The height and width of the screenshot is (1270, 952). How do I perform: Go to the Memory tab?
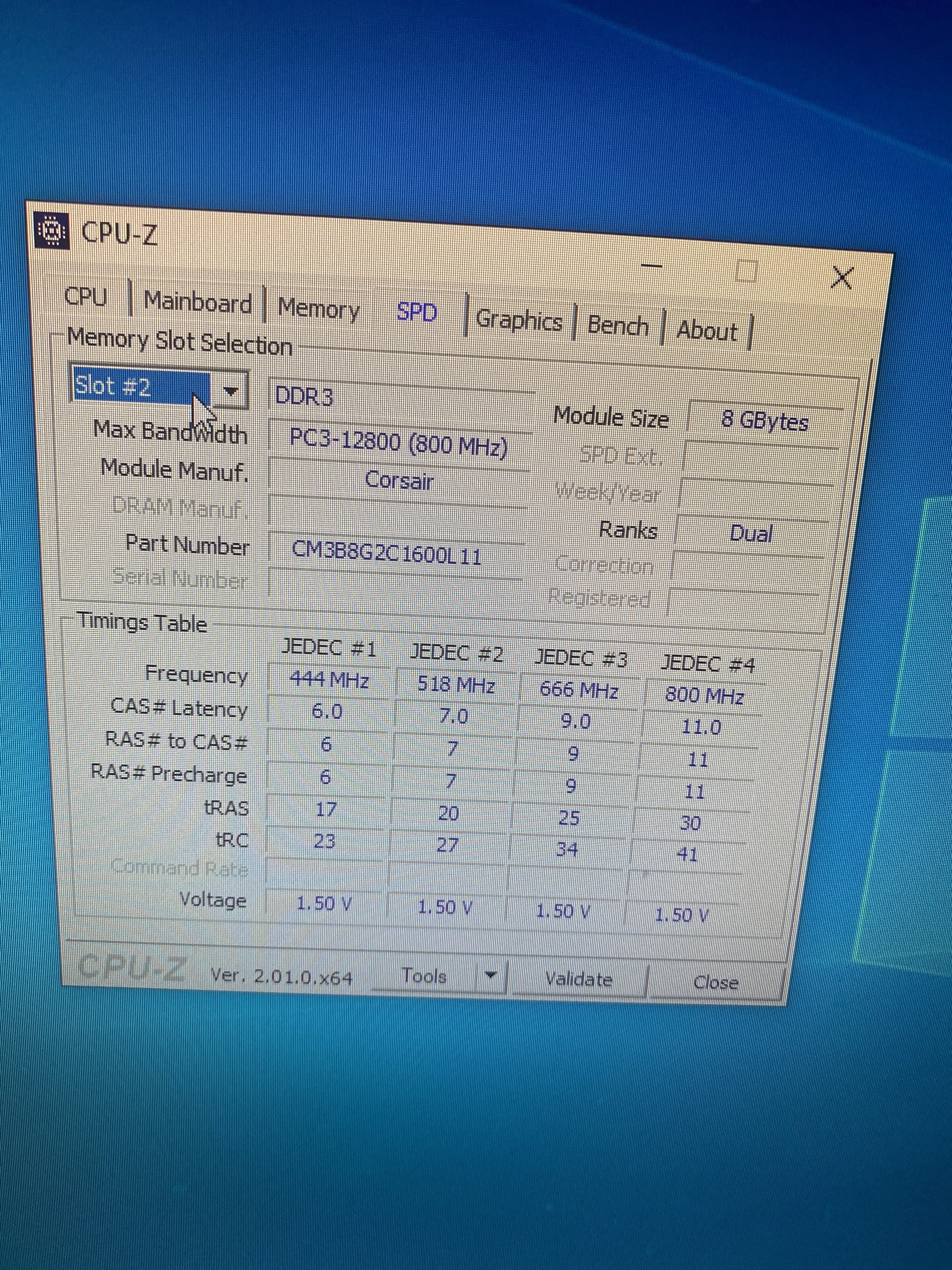tap(319, 309)
